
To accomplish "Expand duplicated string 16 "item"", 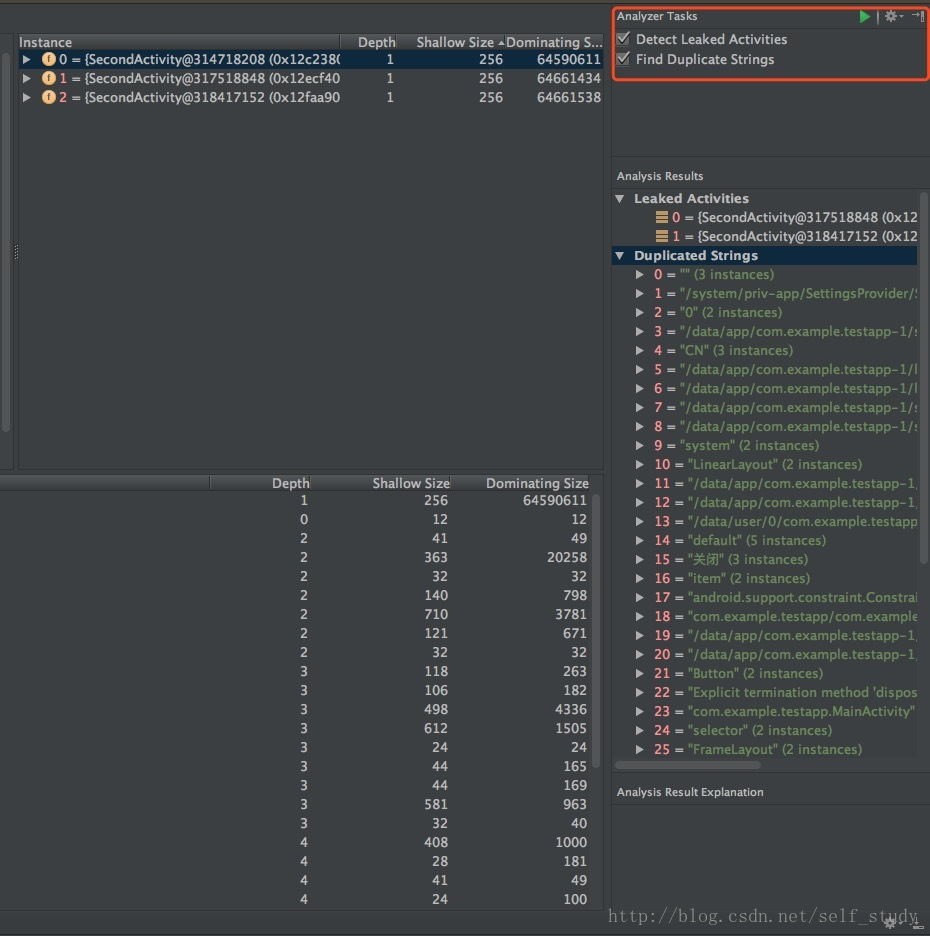I will [639, 578].
